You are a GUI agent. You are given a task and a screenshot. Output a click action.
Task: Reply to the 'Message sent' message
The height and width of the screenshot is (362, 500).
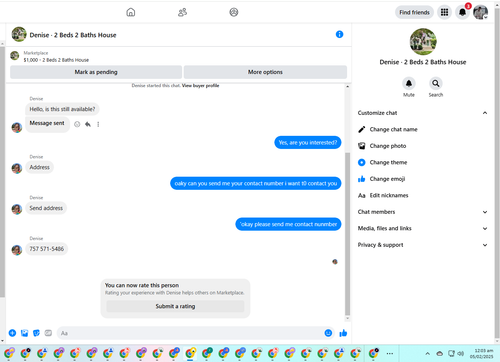point(88,124)
